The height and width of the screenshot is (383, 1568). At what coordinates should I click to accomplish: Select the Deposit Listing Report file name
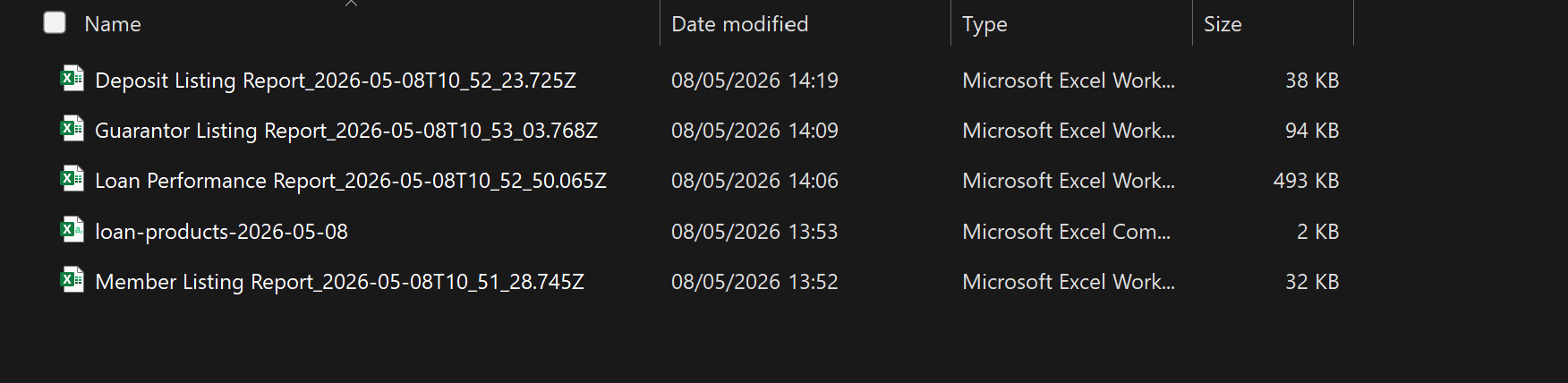point(336,81)
